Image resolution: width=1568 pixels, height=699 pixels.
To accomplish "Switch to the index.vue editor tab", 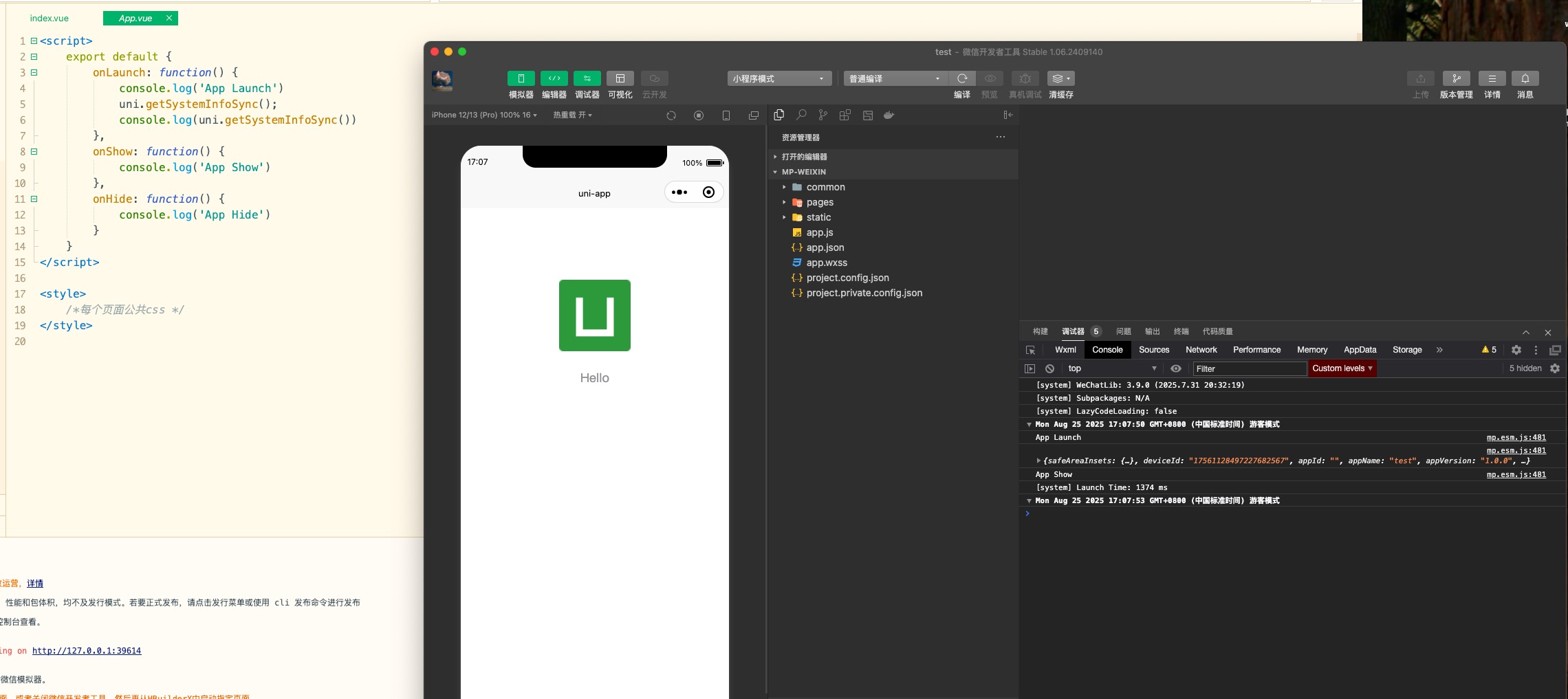I will click(50, 19).
